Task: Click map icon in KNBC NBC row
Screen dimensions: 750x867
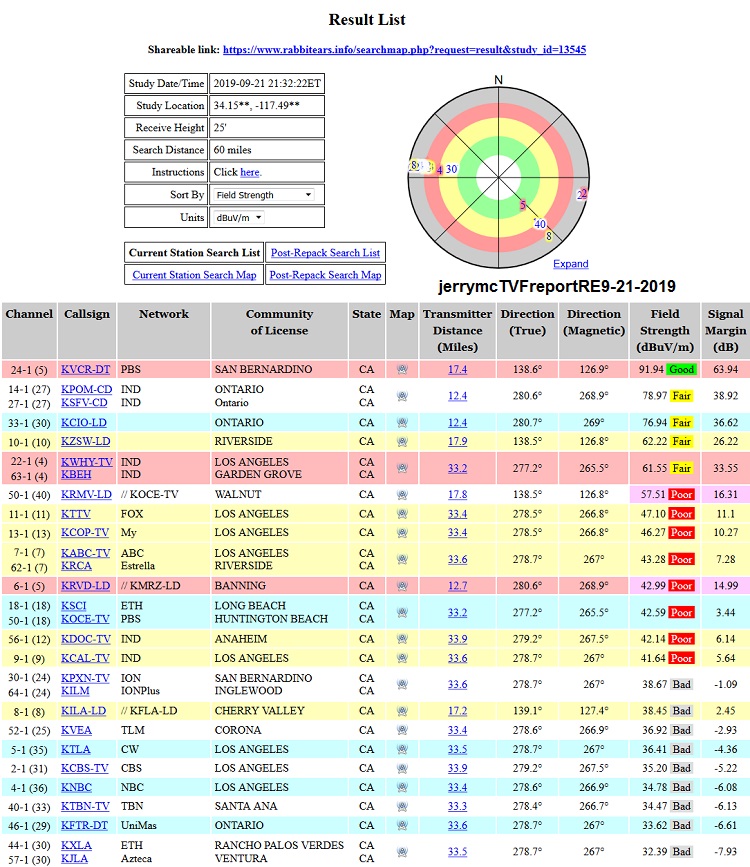Action: coord(401,787)
